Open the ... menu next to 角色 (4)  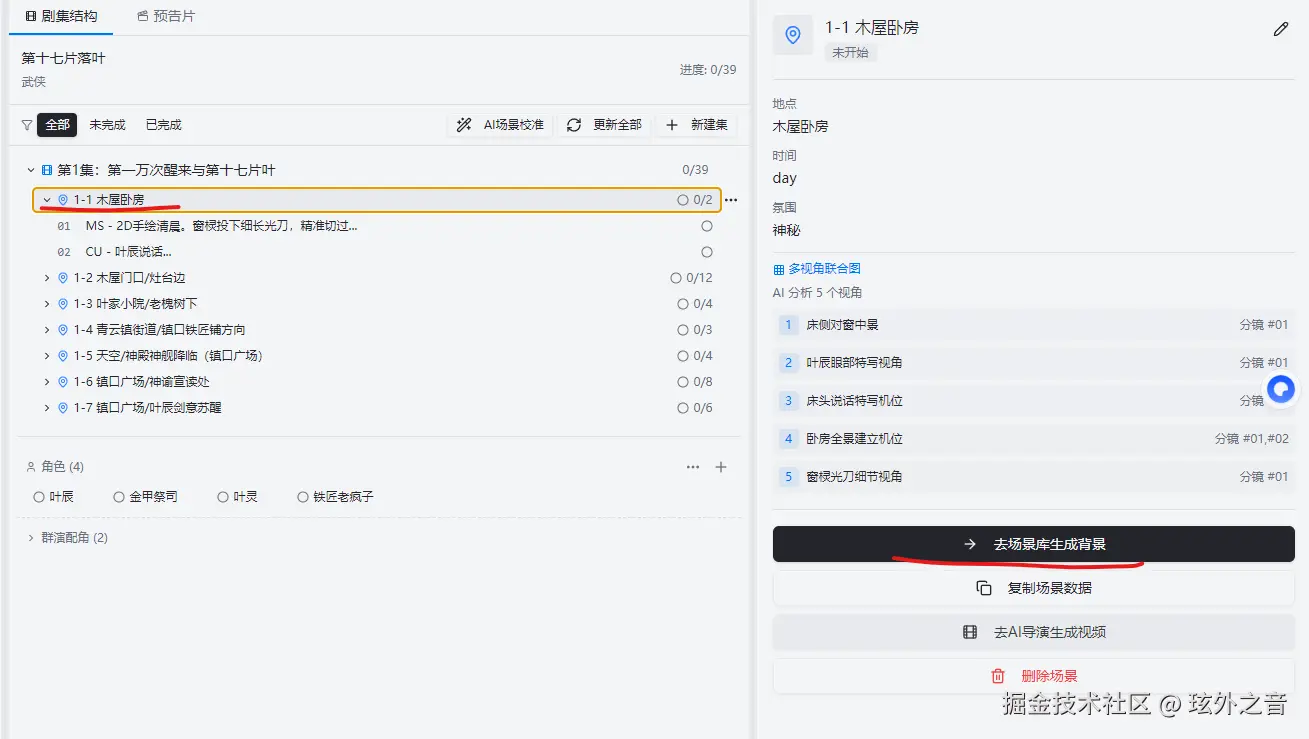693,466
